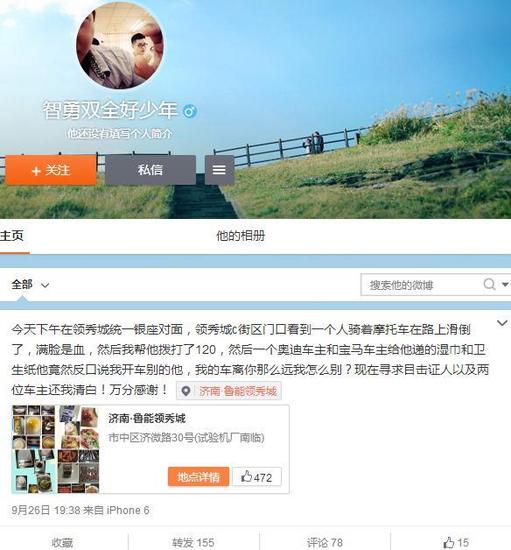Follow user with the orange 关注 button
This screenshot has height=550, width=511.
pos(51,170)
